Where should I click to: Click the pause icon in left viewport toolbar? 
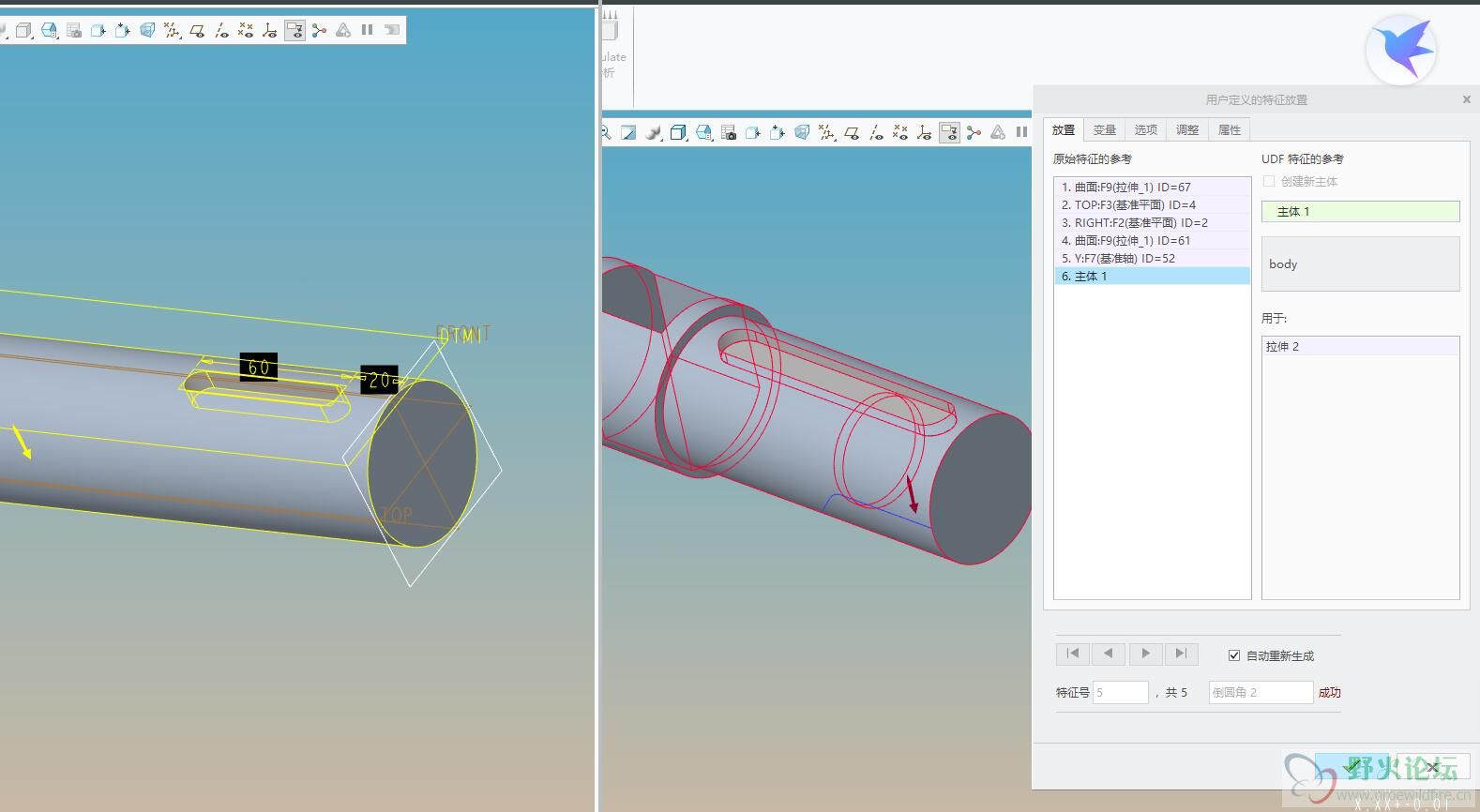367,30
